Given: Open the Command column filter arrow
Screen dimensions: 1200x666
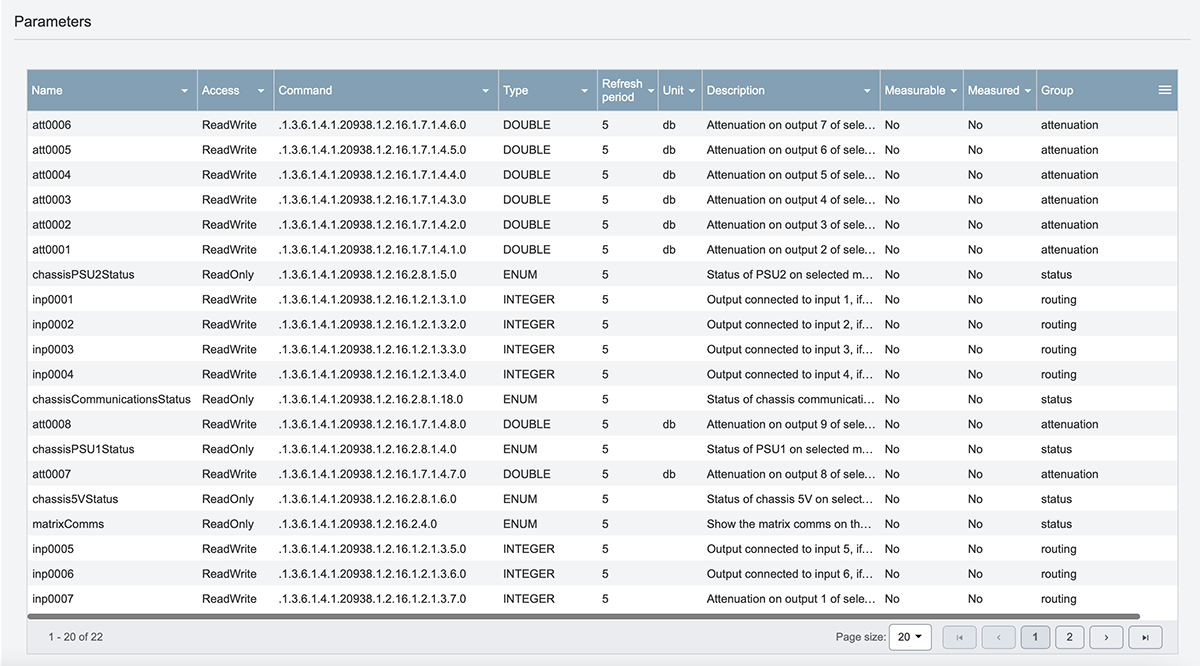Looking at the screenshot, I should coord(487,91).
